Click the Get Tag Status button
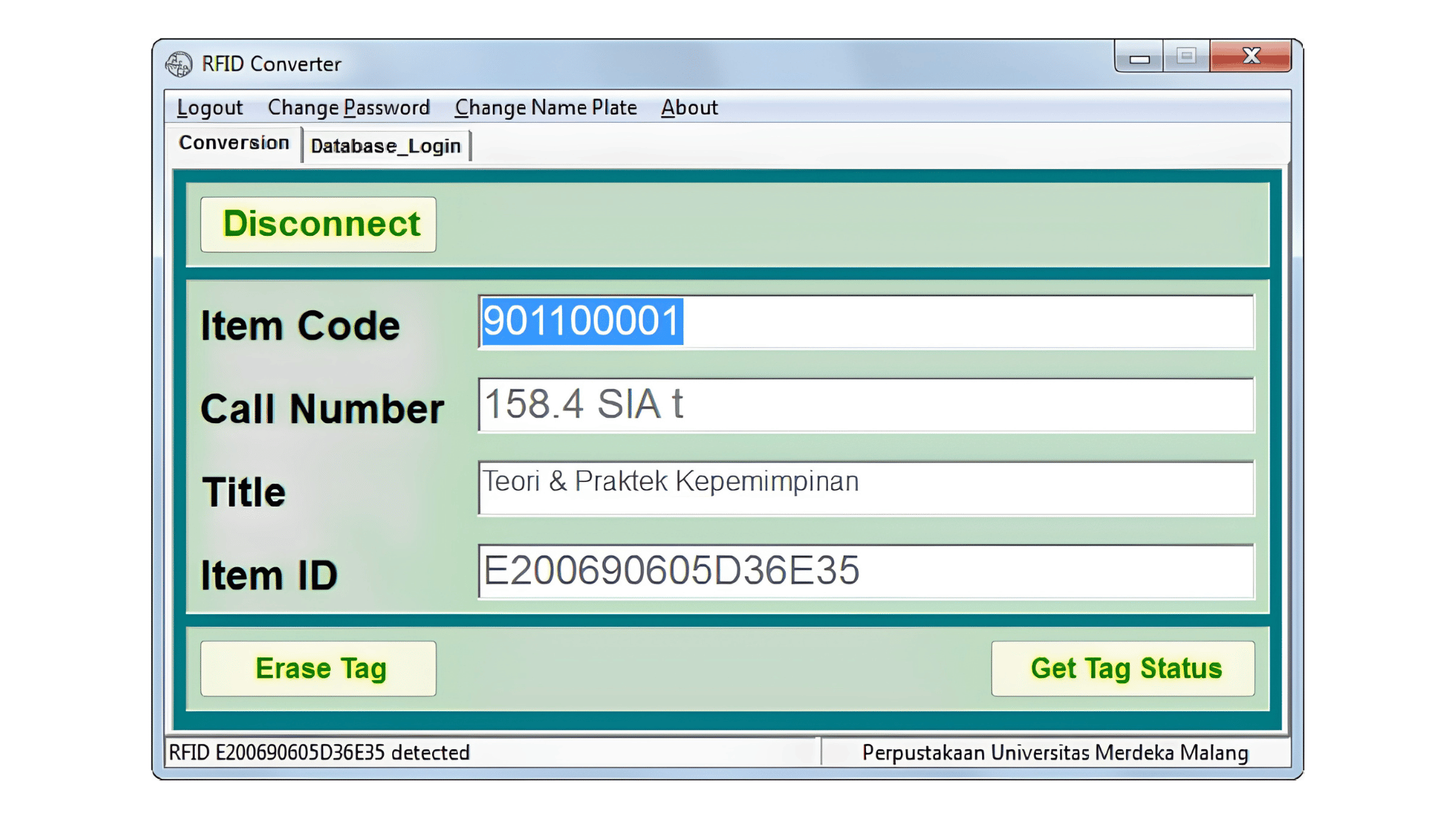Screen dimensions: 1456x819 [1123, 669]
